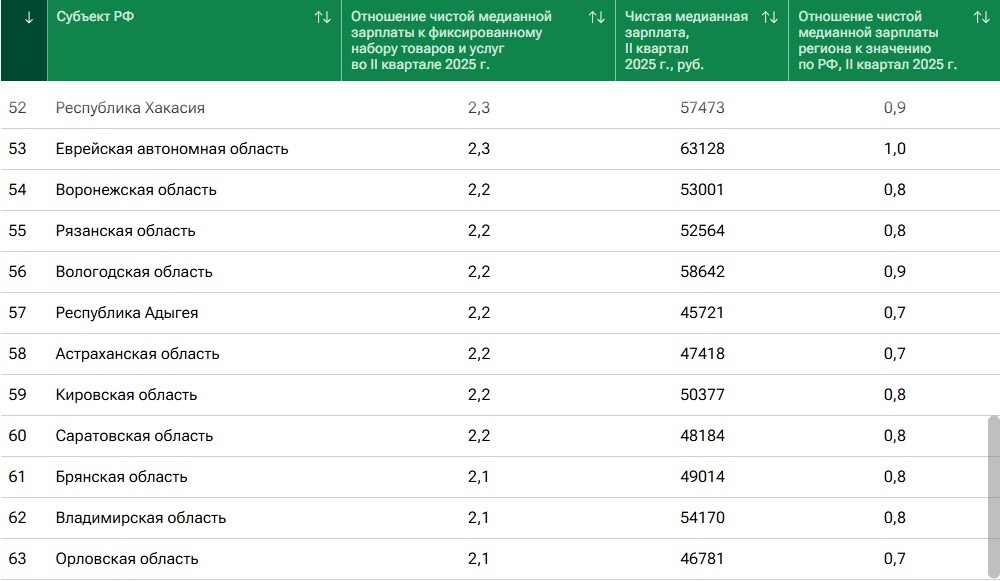Click Воронежская область region name

(x=136, y=190)
